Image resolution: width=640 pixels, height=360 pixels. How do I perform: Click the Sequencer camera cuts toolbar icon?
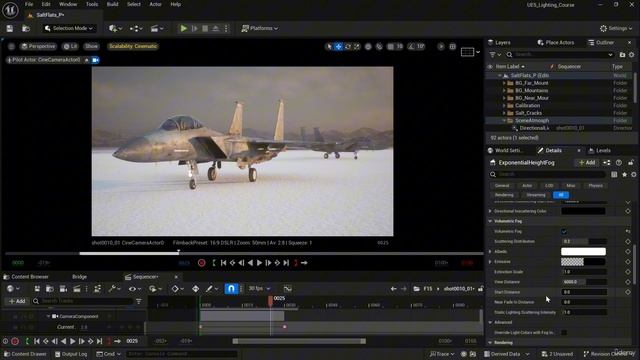tap(63, 289)
